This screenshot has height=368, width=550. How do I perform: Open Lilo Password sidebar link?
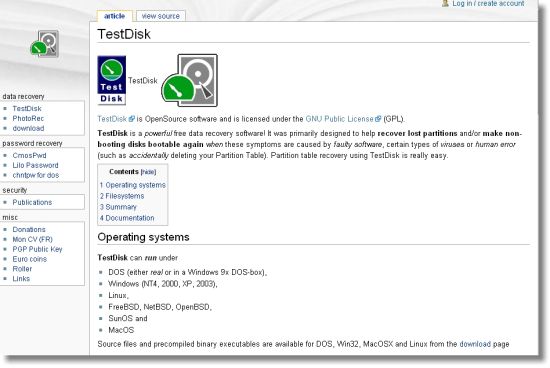35,165
